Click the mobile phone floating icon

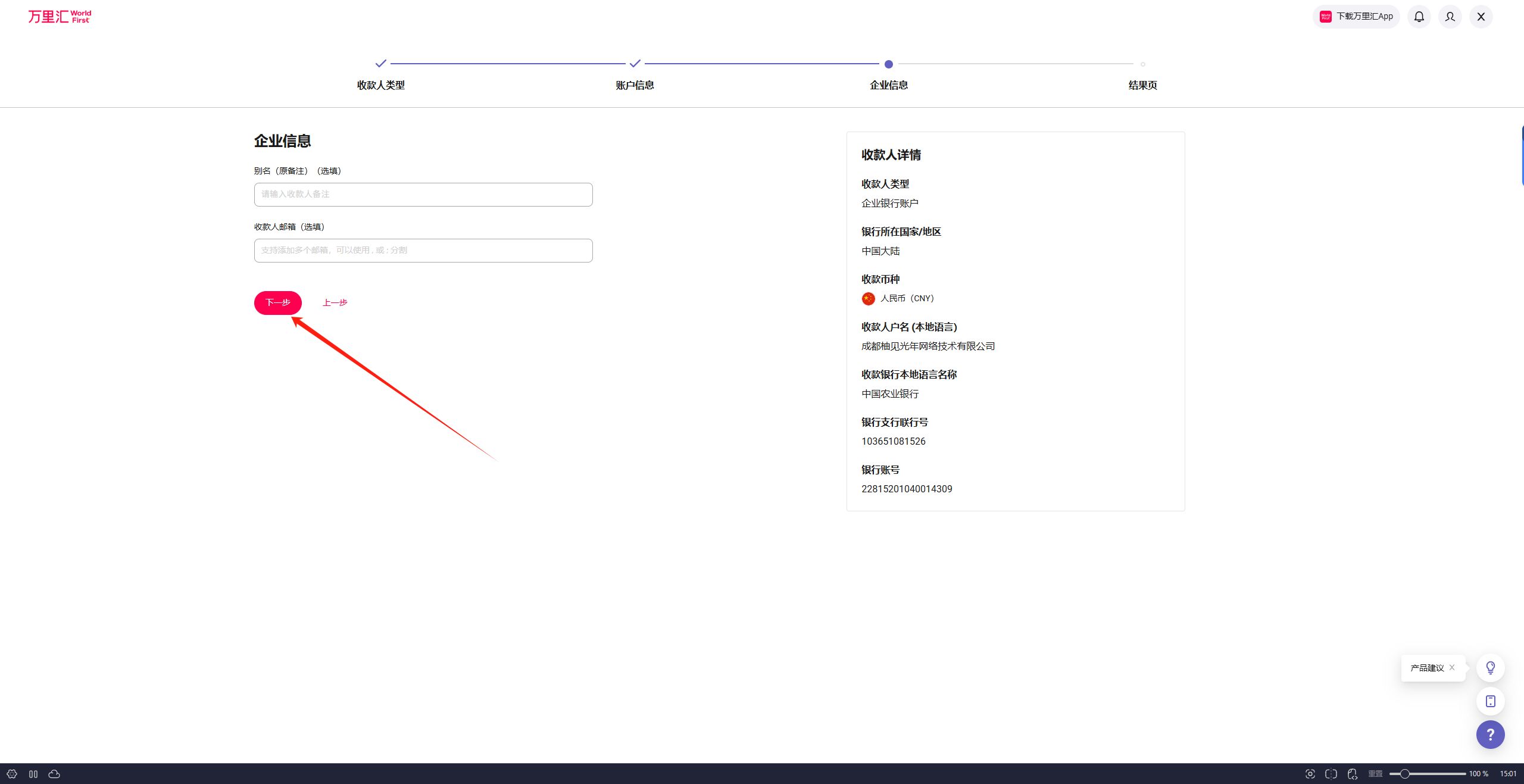point(1490,701)
